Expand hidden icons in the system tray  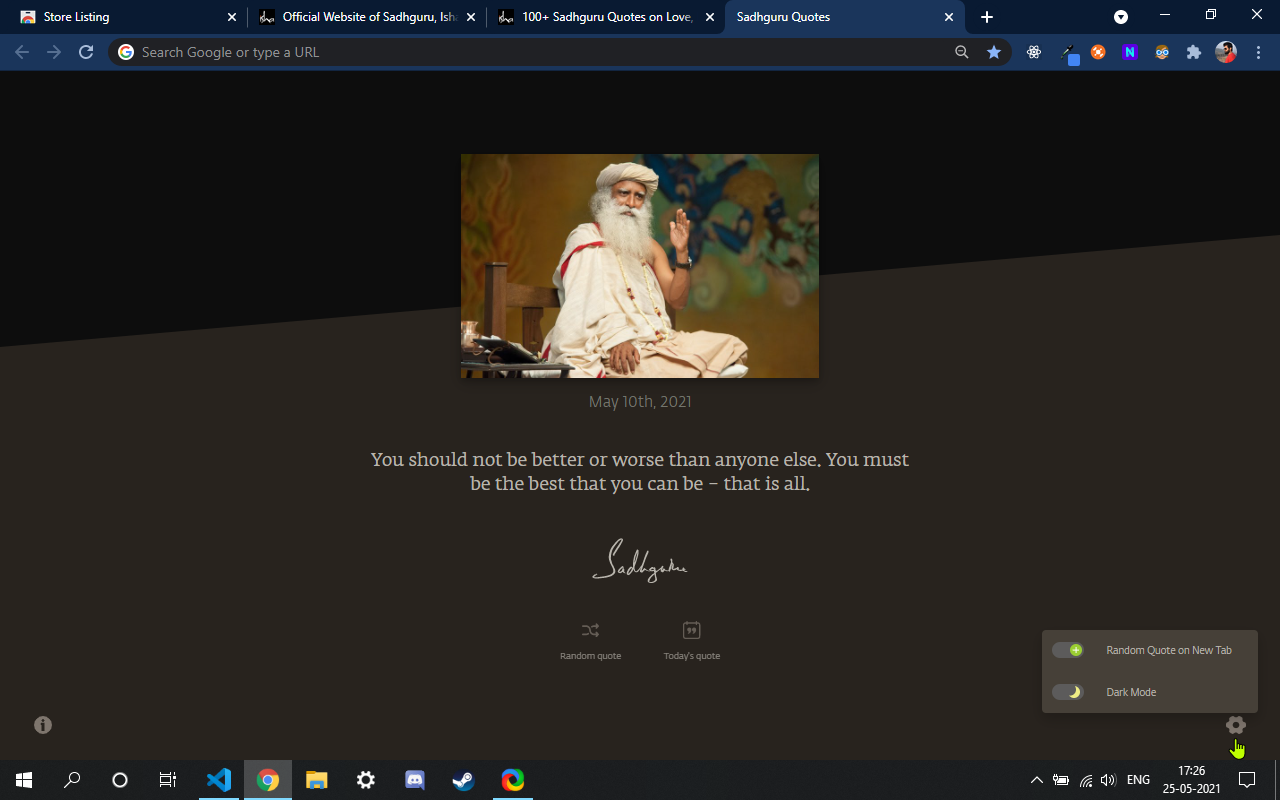(1036, 779)
